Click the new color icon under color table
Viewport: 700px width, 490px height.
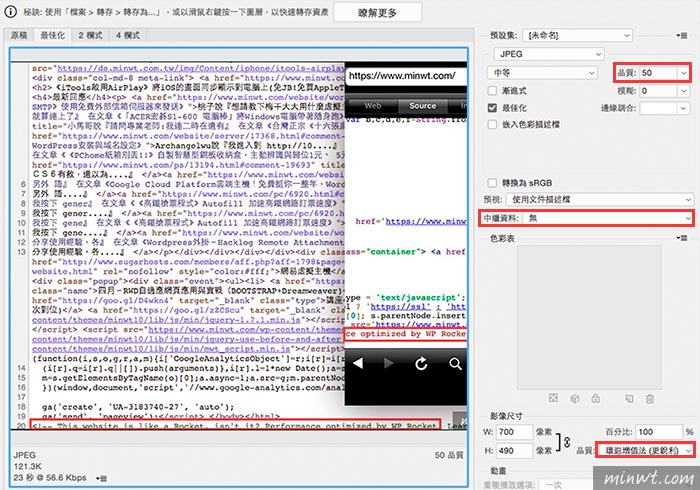[629, 399]
